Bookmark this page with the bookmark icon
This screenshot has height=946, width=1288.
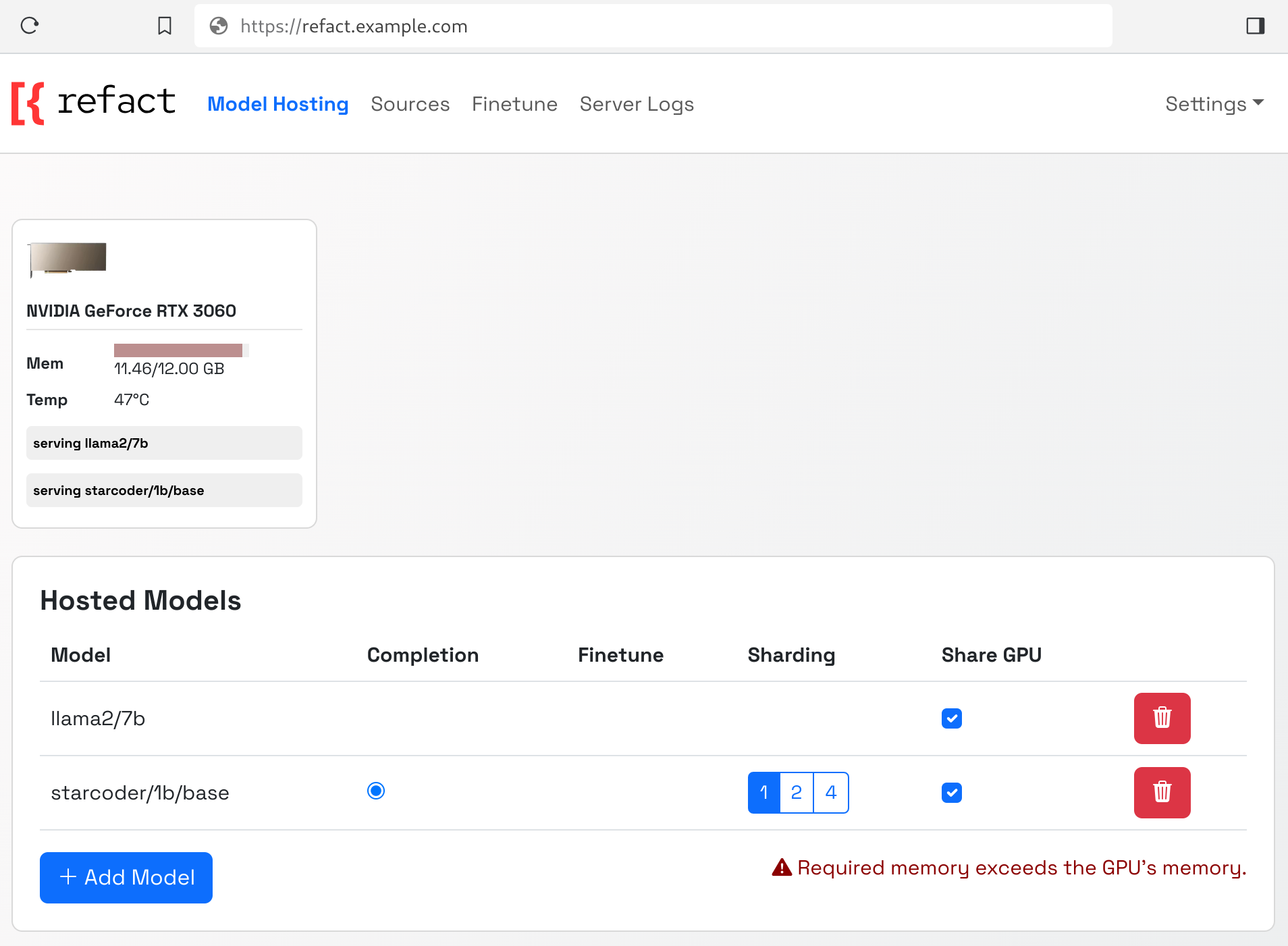(x=165, y=26)
